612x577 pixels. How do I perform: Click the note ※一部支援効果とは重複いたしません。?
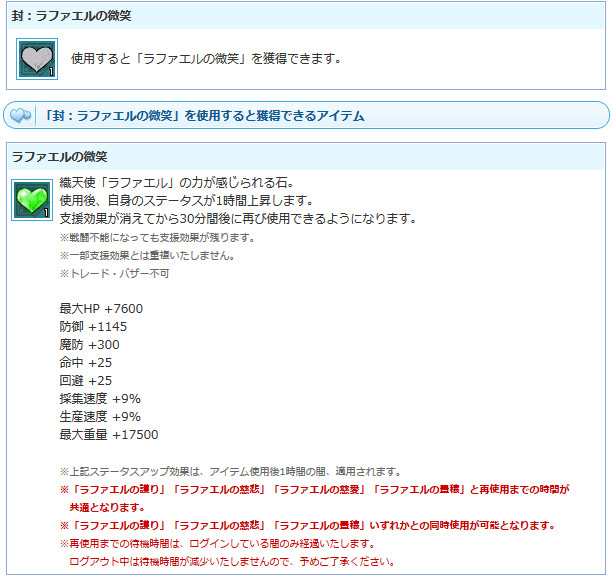147,255
